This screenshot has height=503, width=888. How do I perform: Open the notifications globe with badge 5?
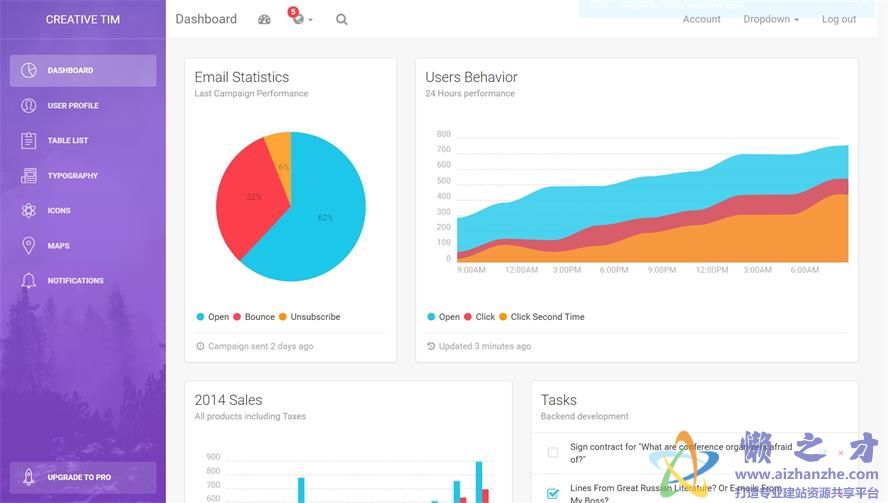point(298,19)
